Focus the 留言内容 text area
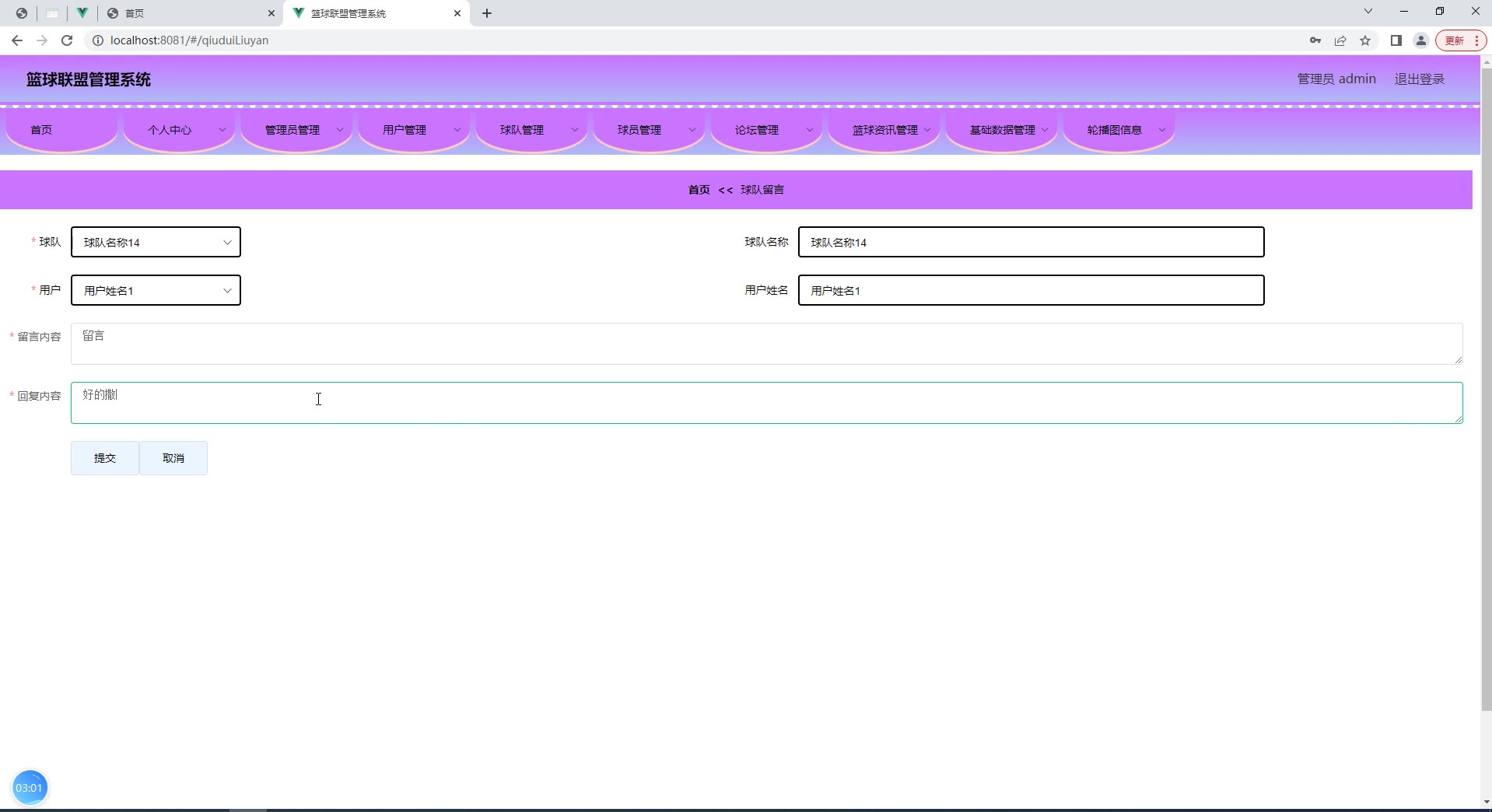Viewport: 1492px width, 812px height. pos(766,344)
